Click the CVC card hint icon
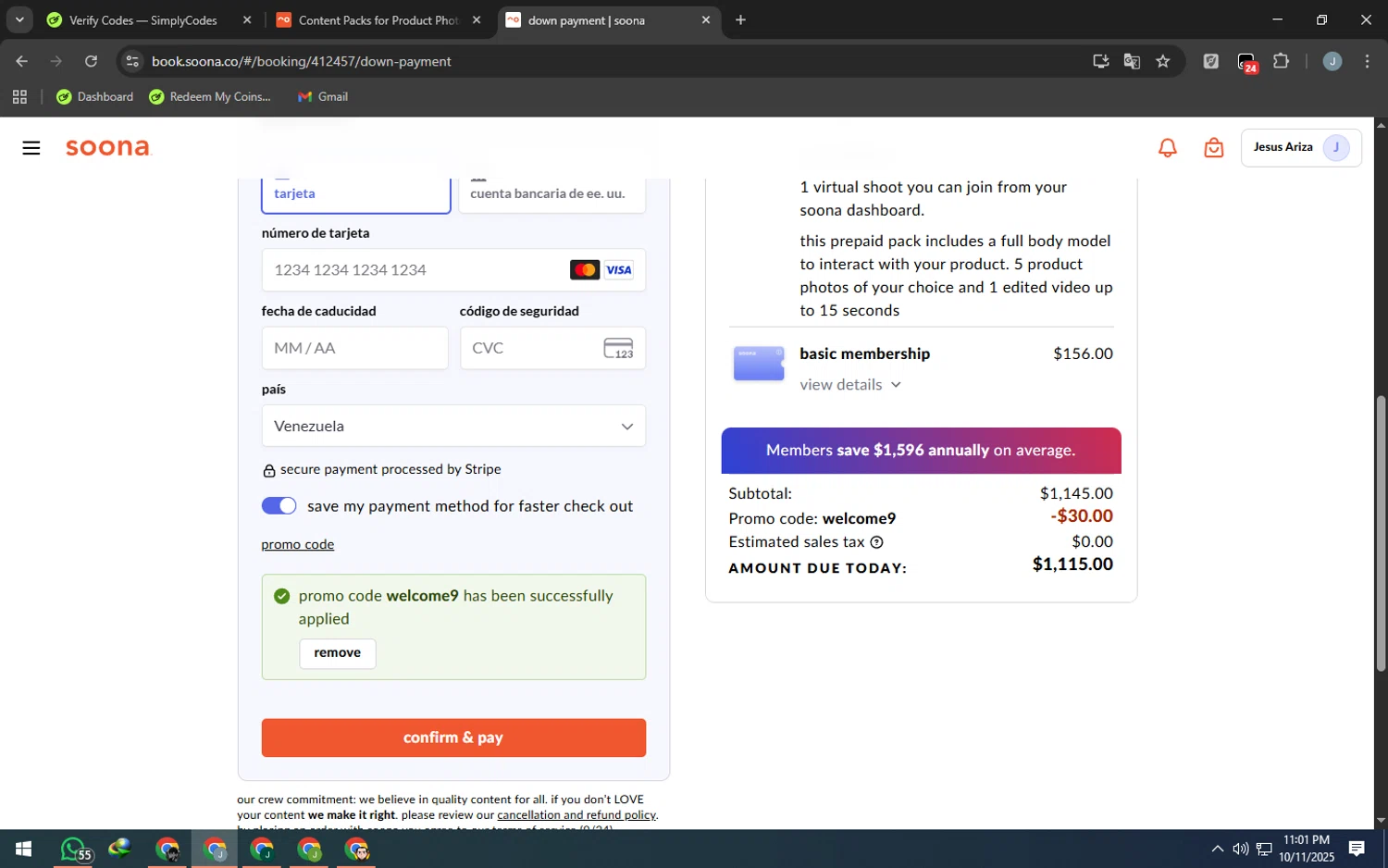Image resolution: width=1388 pixels, height=868 pixels. click(618, 348)
